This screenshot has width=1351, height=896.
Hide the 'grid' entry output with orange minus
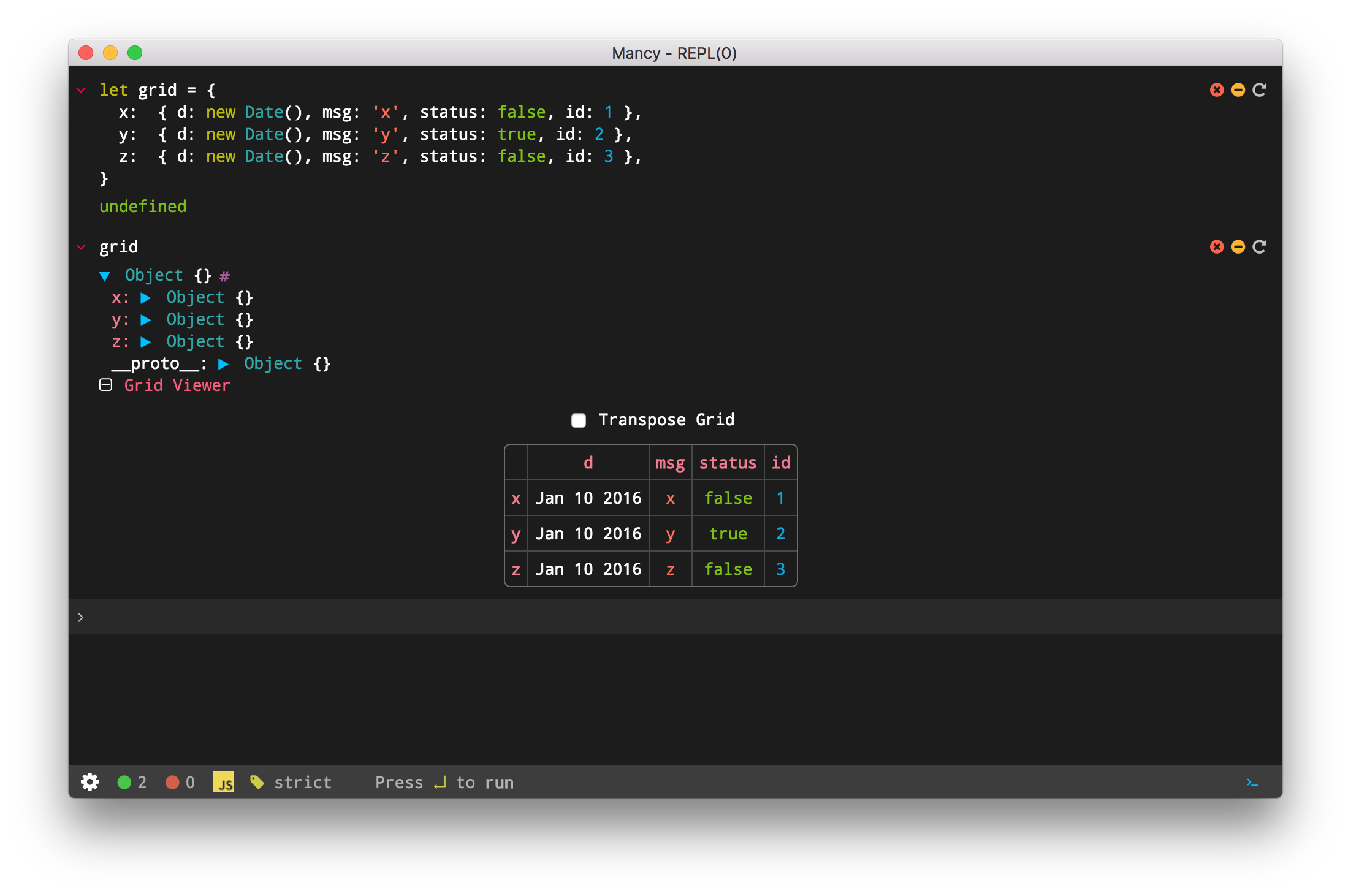(x=1238, y=247)
